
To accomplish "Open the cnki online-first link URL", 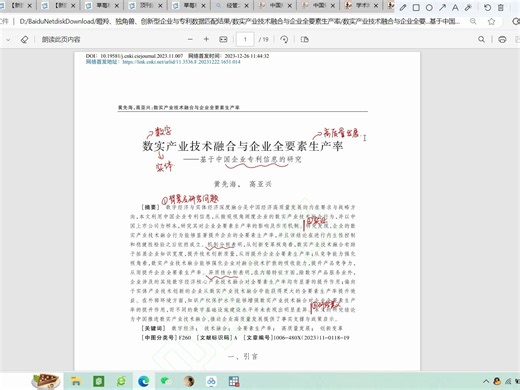I will (181, 62).
